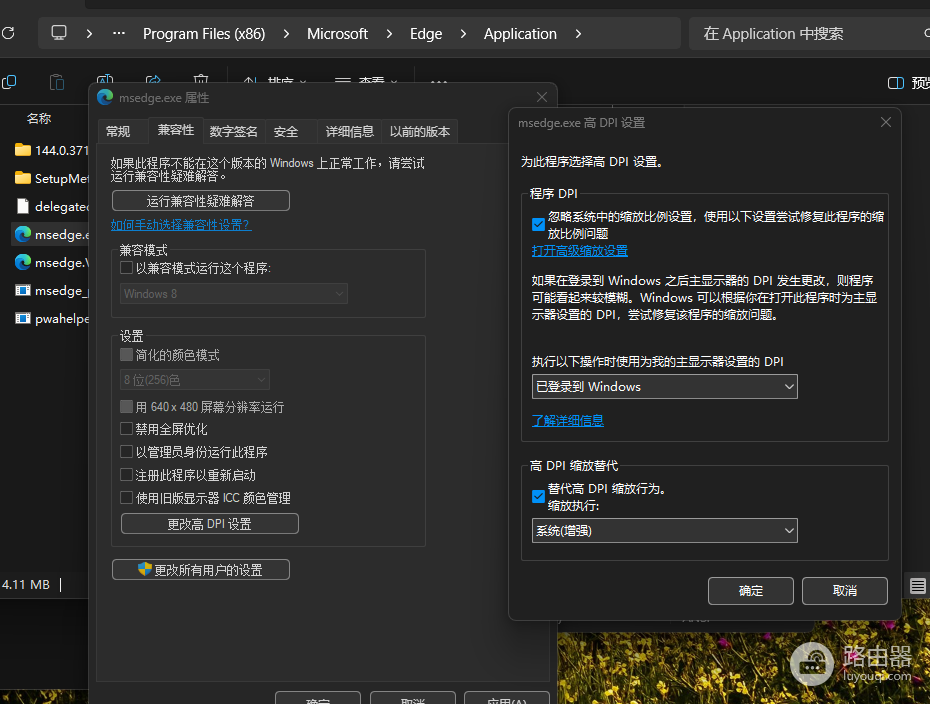Select the pwahelper file entry
Viewport: 930px width, 704px height.
point(52,318)
